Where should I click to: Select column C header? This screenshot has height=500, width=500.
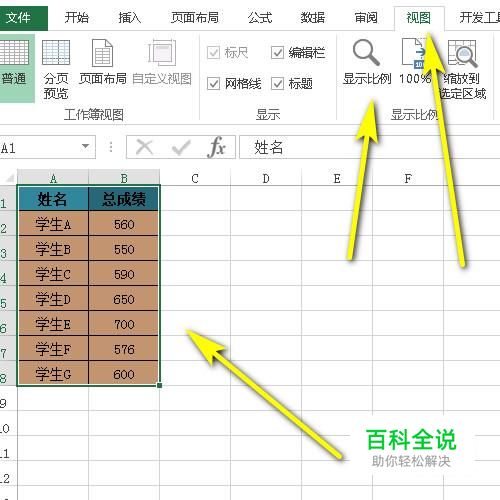tap(195, 178)
